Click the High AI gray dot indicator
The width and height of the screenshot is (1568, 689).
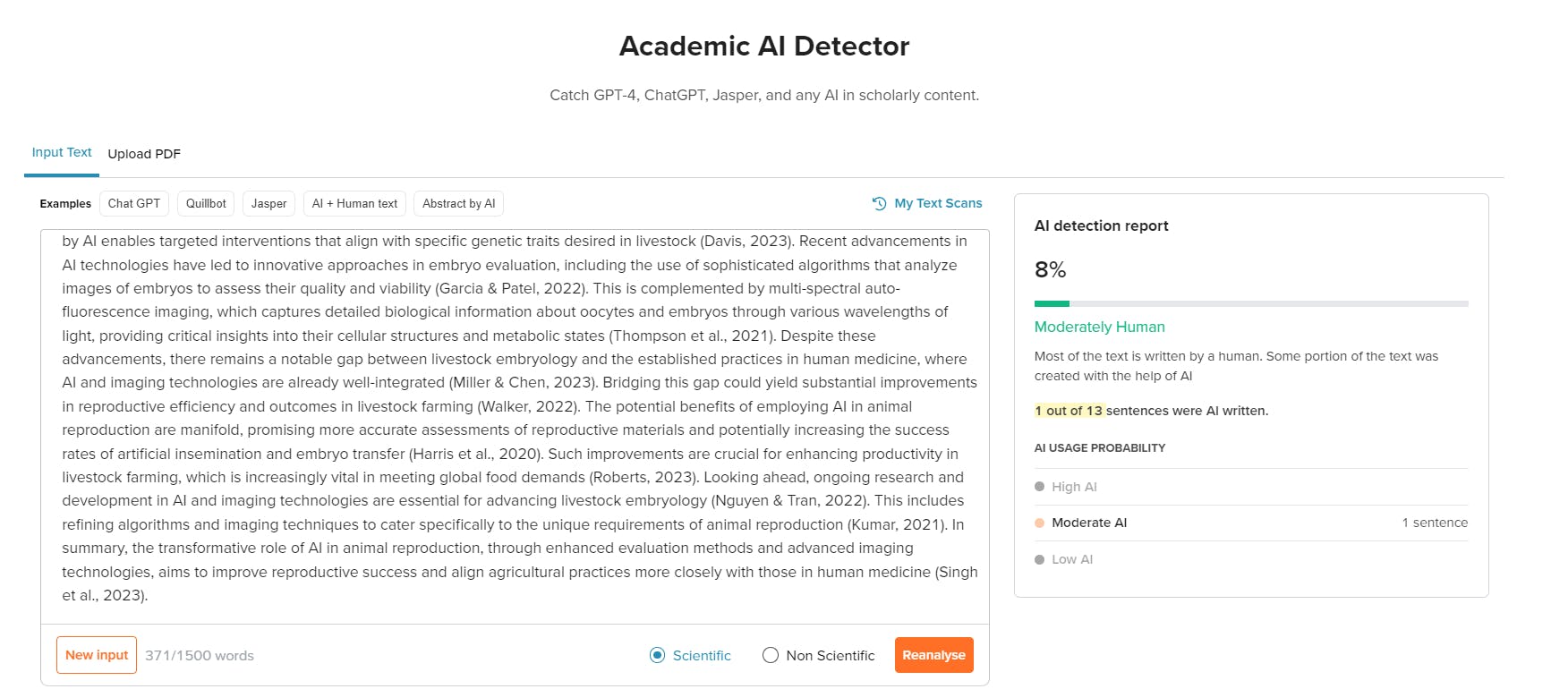coord(1039,487)
